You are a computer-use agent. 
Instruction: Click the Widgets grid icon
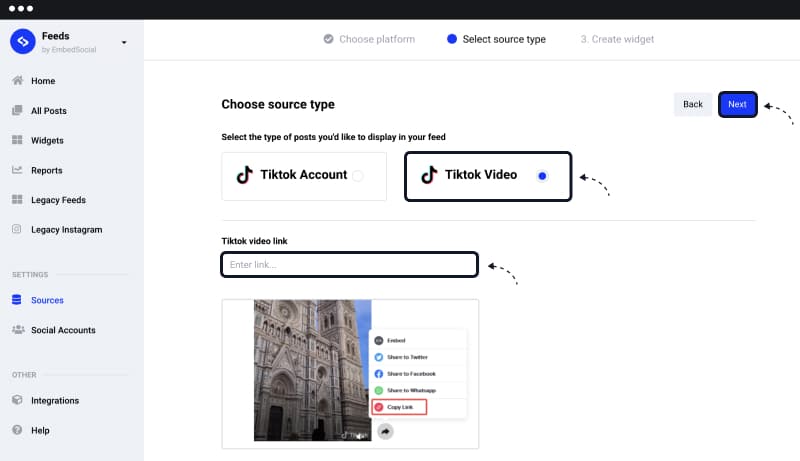pyautogui.click(x=17, y=140)
